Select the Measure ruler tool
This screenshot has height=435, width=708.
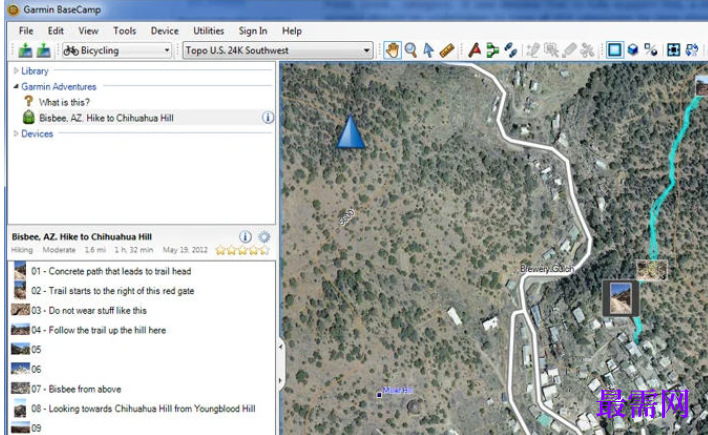[447, 50]
